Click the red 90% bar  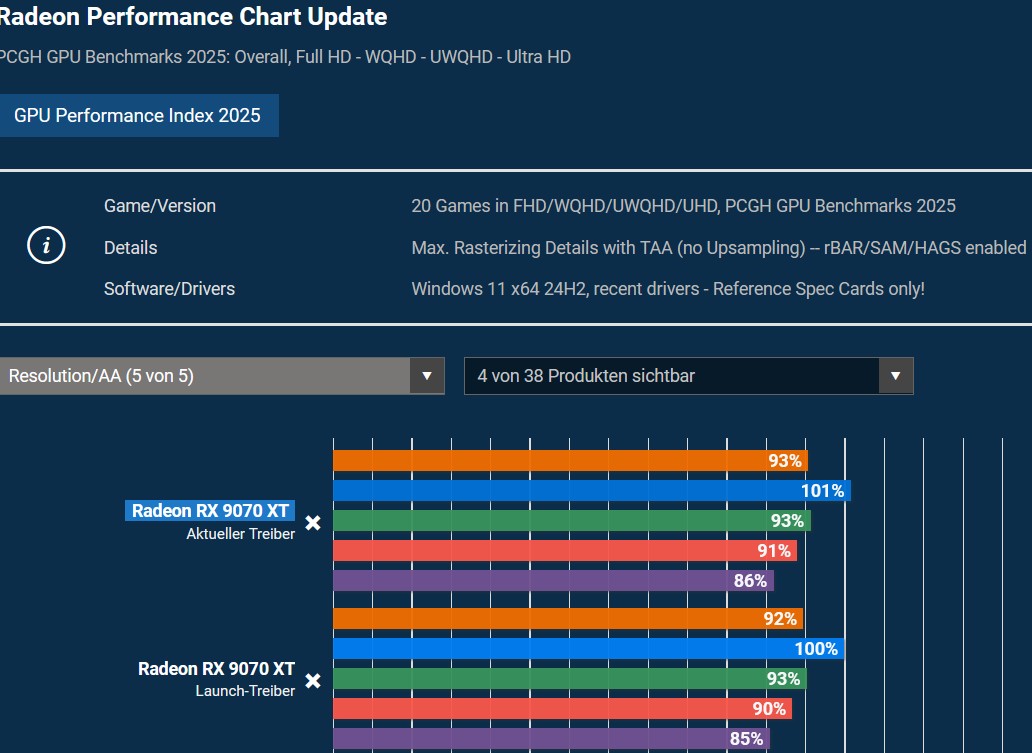tap(563, 708)
